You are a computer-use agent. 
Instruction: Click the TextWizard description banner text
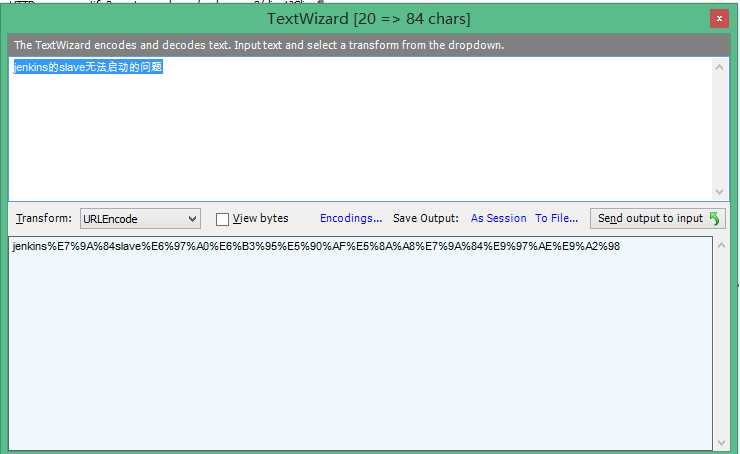tap(259, 45)
